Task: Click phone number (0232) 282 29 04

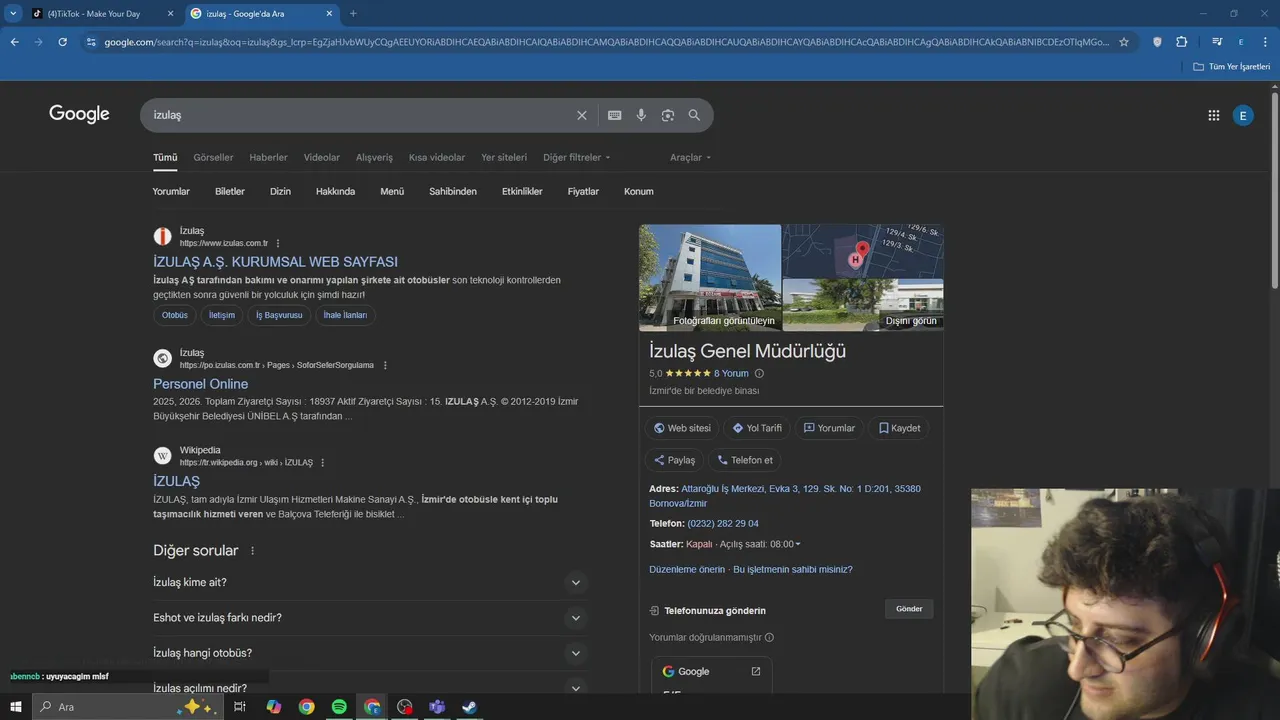Action: point(723,524)
